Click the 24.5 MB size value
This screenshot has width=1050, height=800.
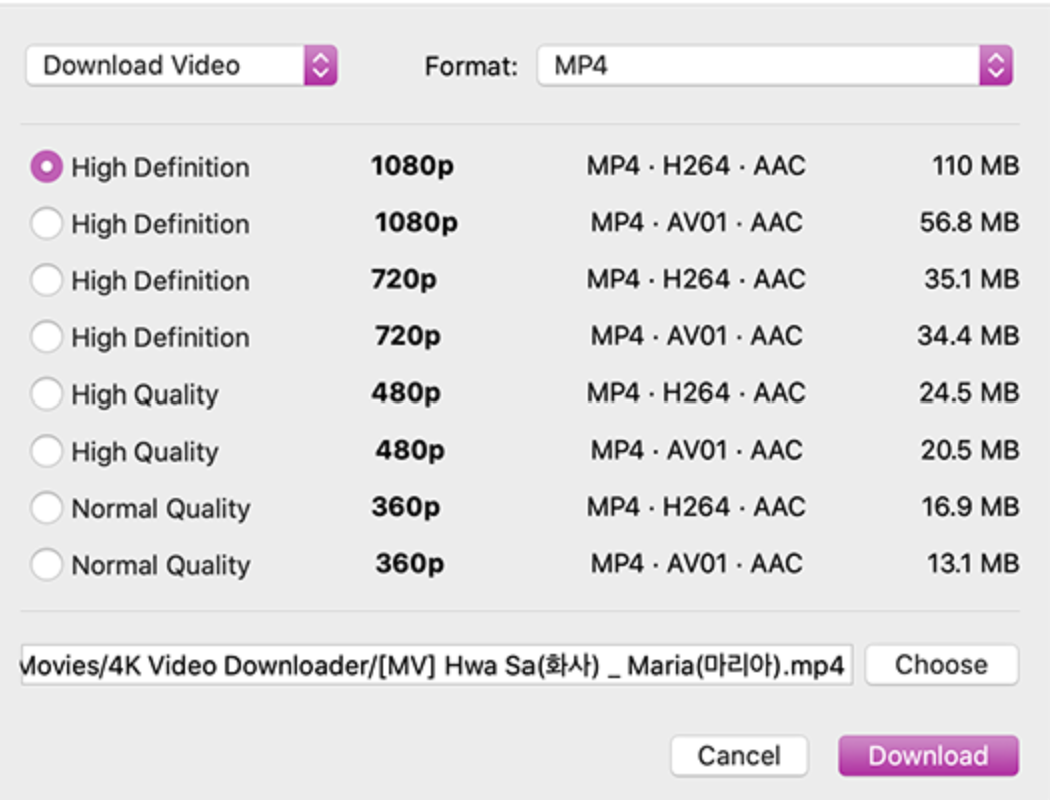969,392
